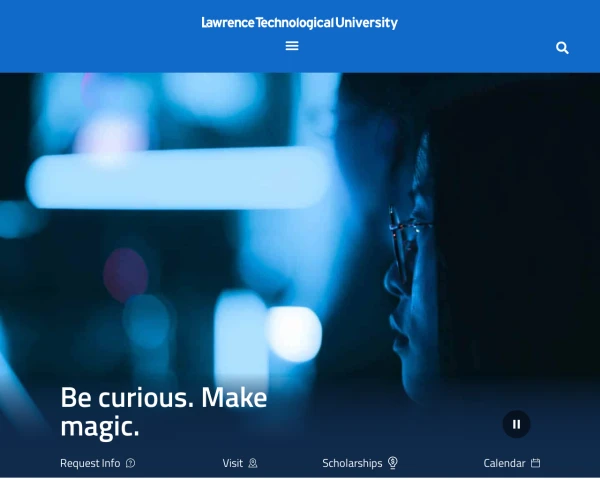Pause the hero background video
600x480 pixels.
click(516, 424)
